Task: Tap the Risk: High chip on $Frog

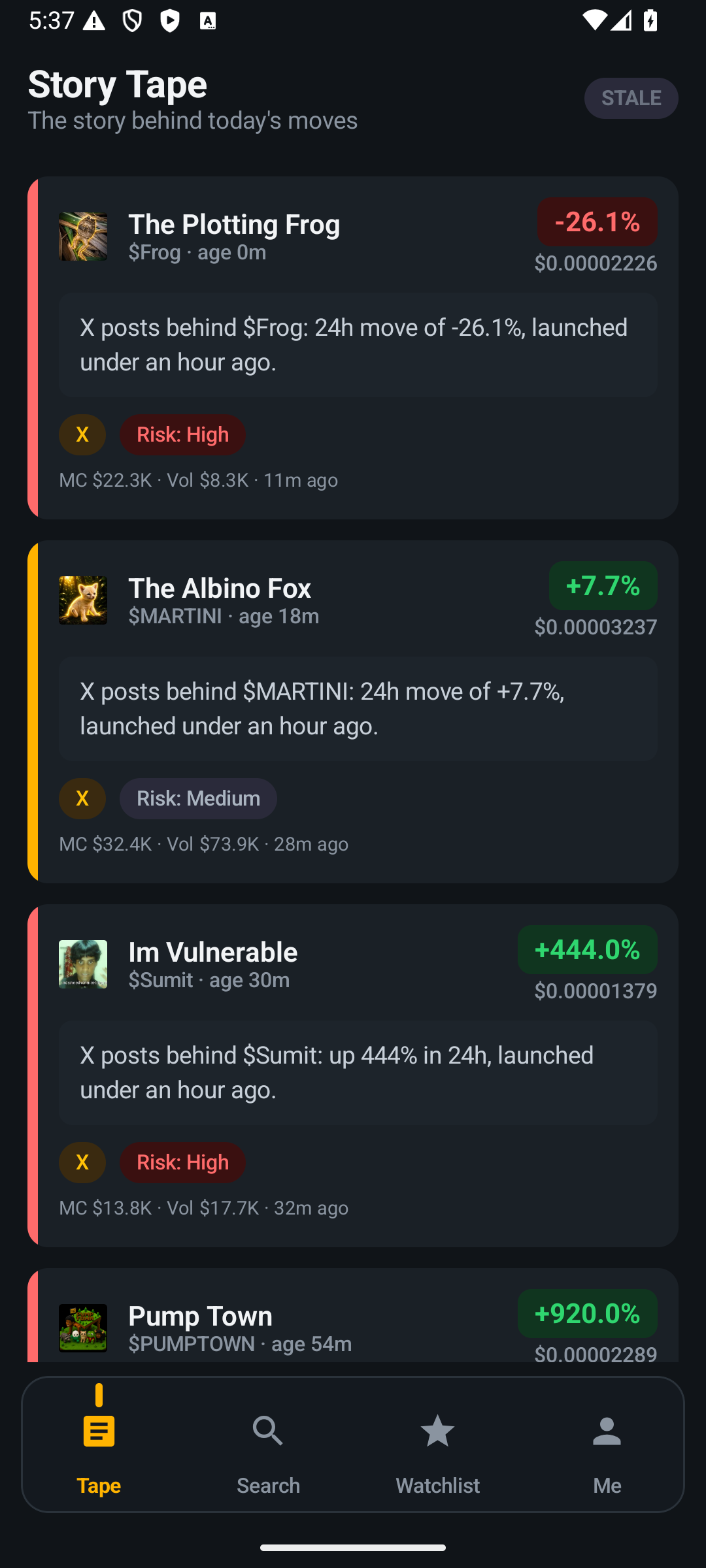Action: [x=182, y=434]
